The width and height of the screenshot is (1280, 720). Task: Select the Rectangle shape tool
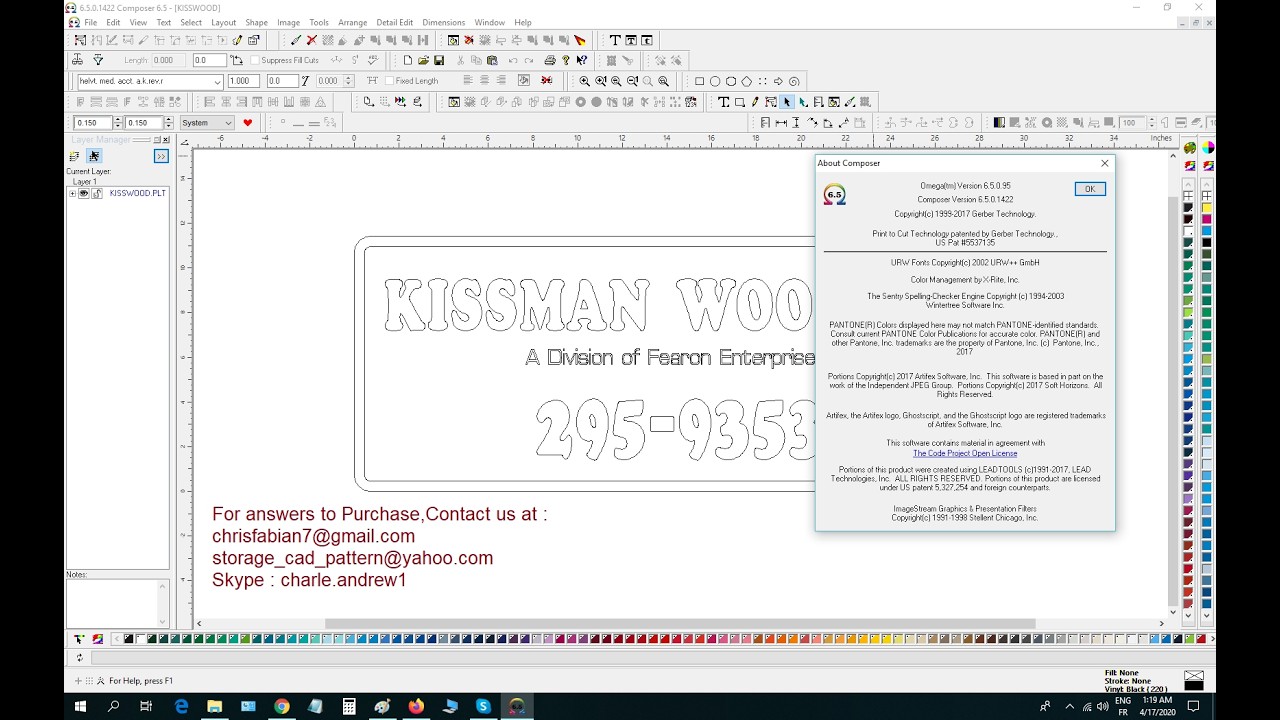tap(699, 81)
